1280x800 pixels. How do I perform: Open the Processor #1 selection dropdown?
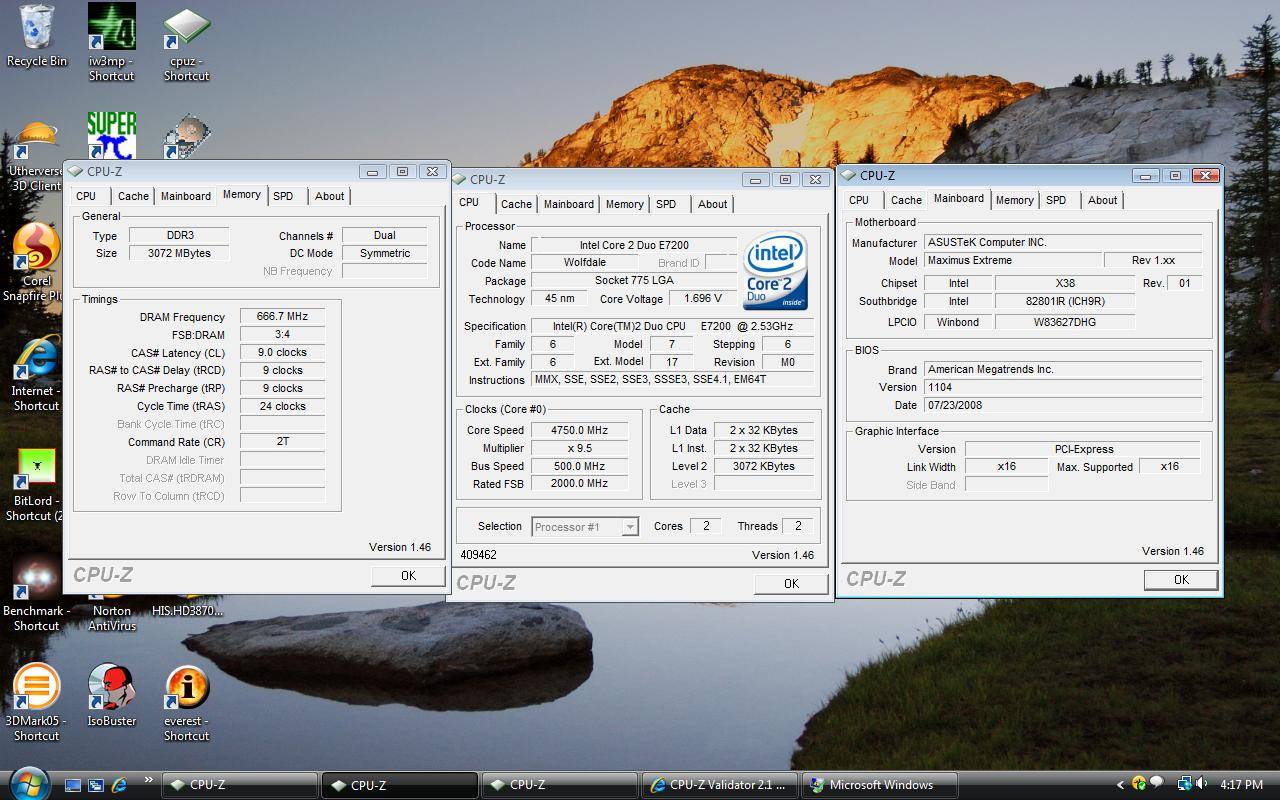coord(585,527)
